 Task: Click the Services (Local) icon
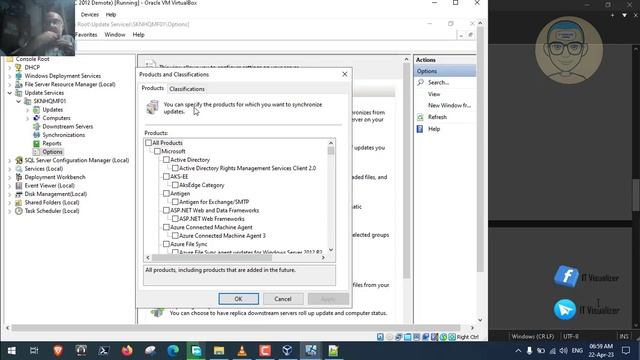18,169
